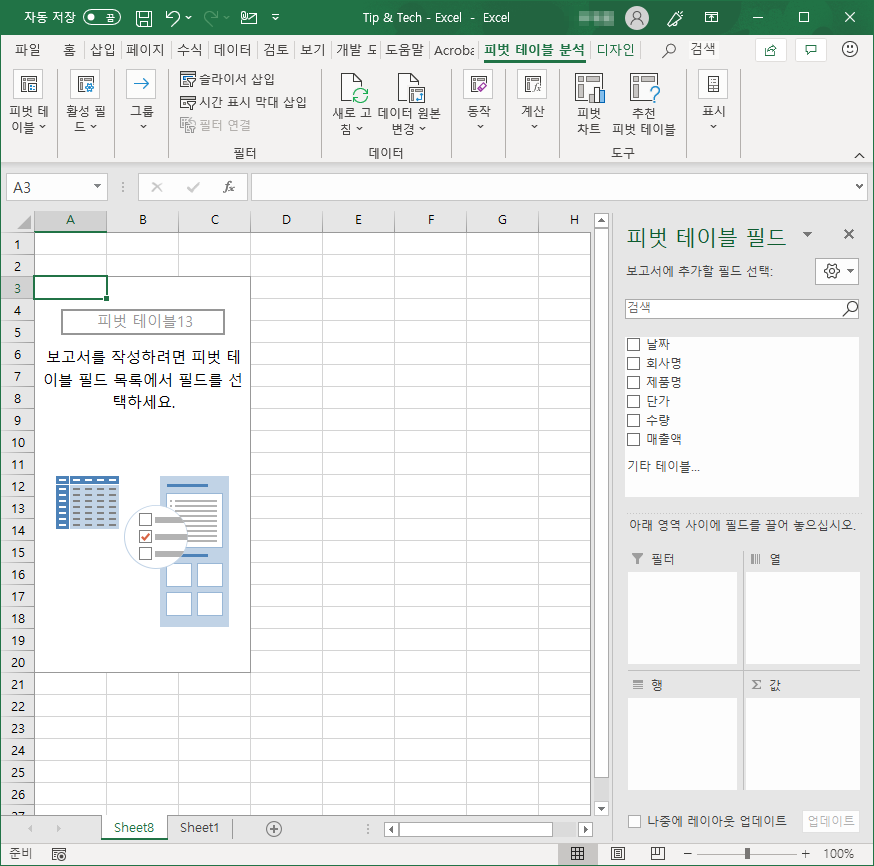
Task: Click the zoom slider handle
Action: tap(747, 854)
